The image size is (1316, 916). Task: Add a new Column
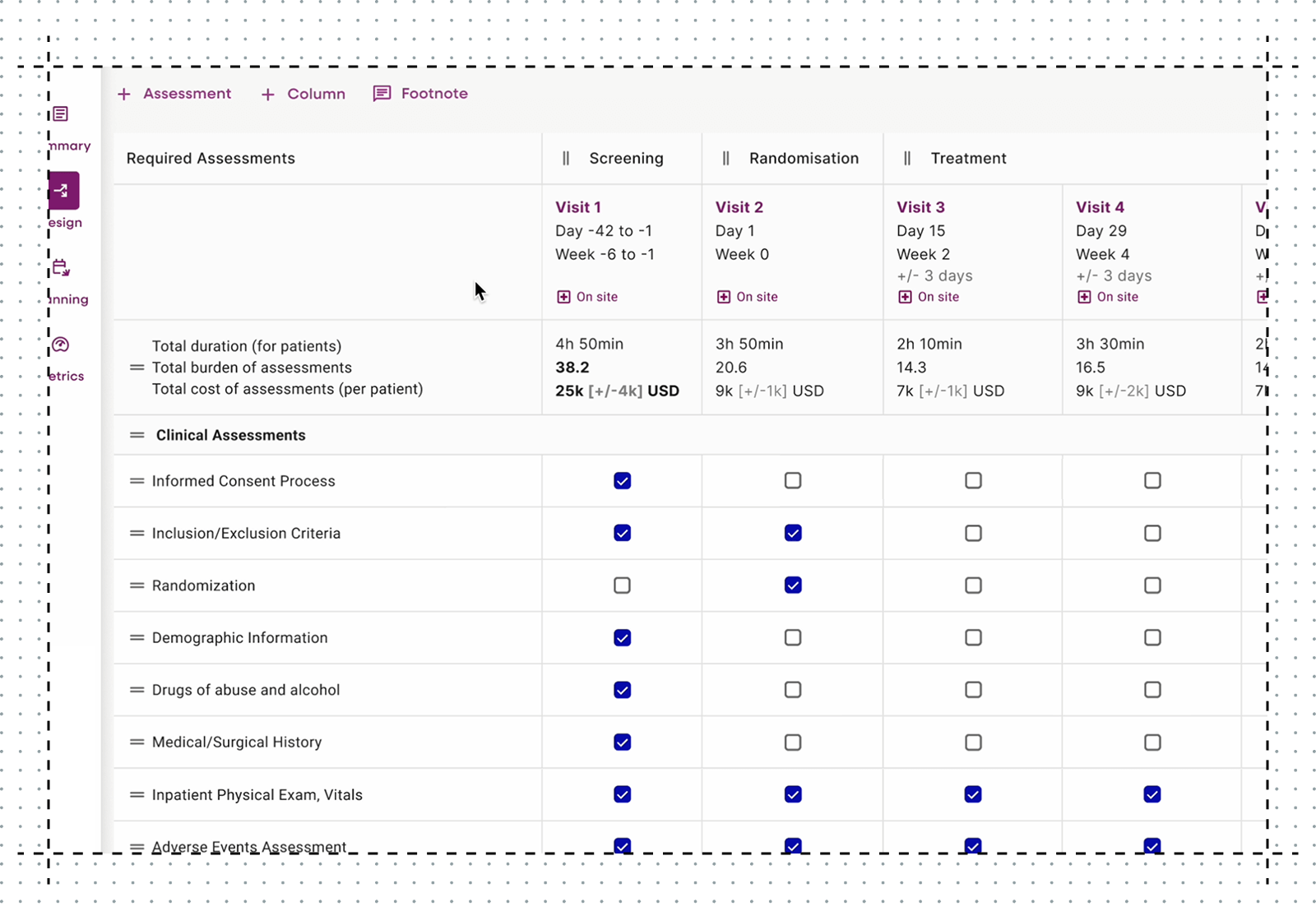coord(304,94)
